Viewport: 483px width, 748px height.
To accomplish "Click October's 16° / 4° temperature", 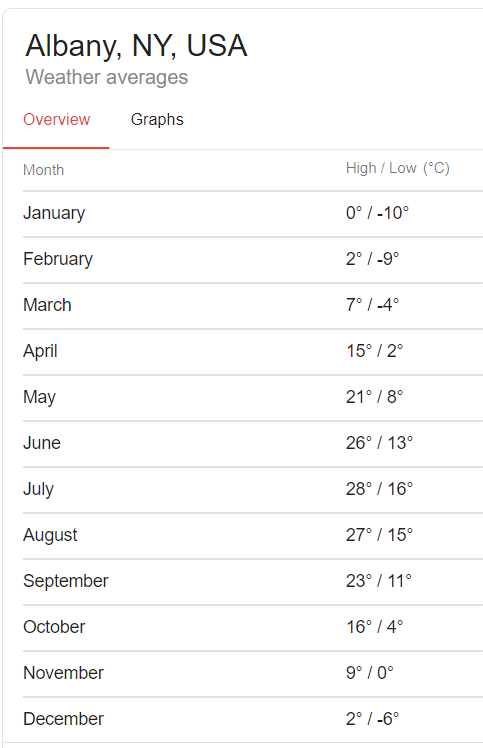I will click(375, 627).
